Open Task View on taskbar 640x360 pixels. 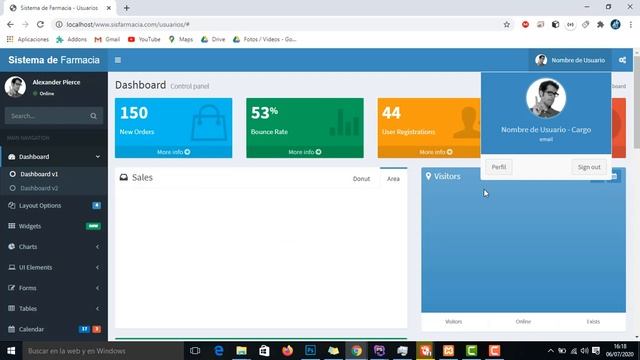(x=195, y=351)
